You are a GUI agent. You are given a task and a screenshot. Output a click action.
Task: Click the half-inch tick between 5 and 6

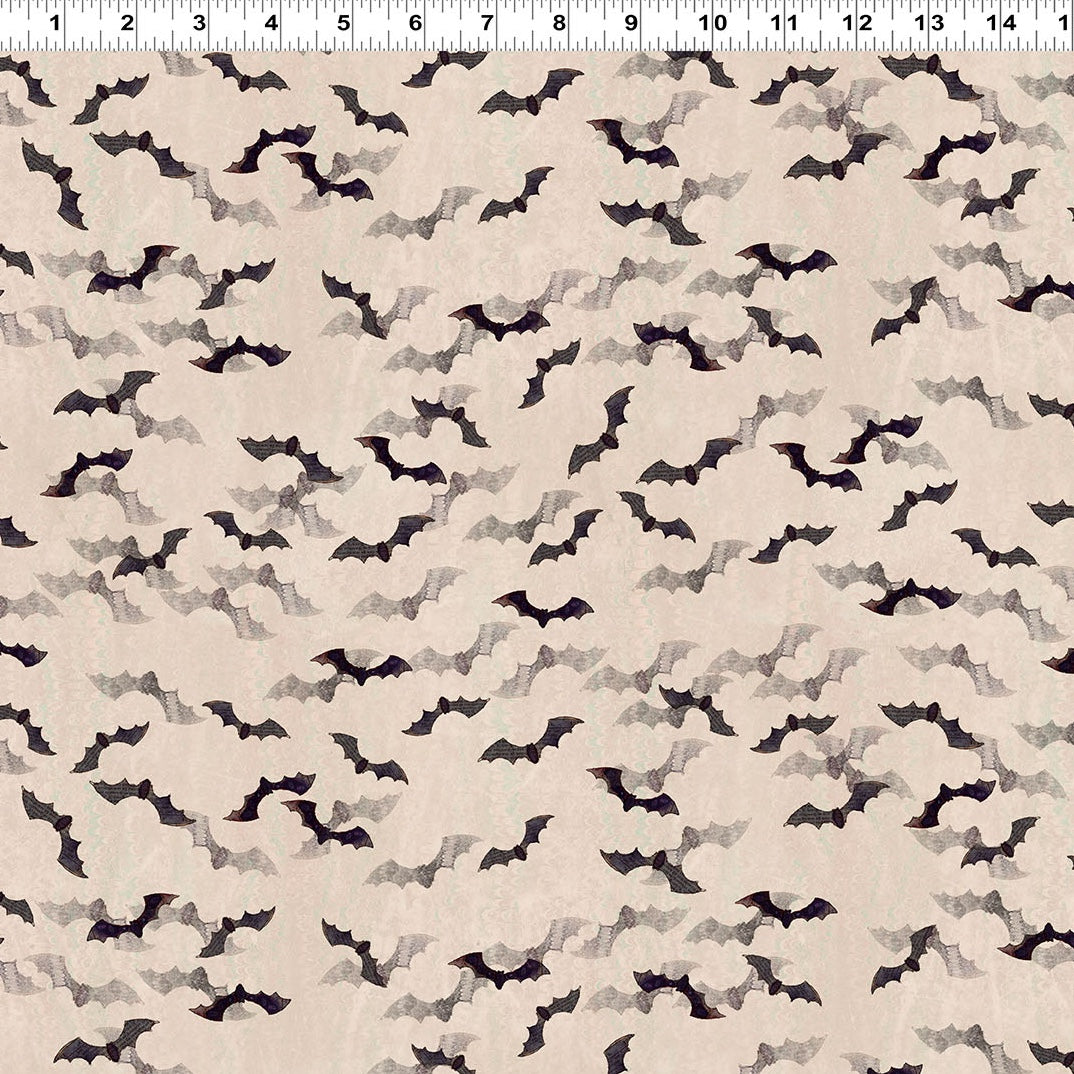coord(389,41)
